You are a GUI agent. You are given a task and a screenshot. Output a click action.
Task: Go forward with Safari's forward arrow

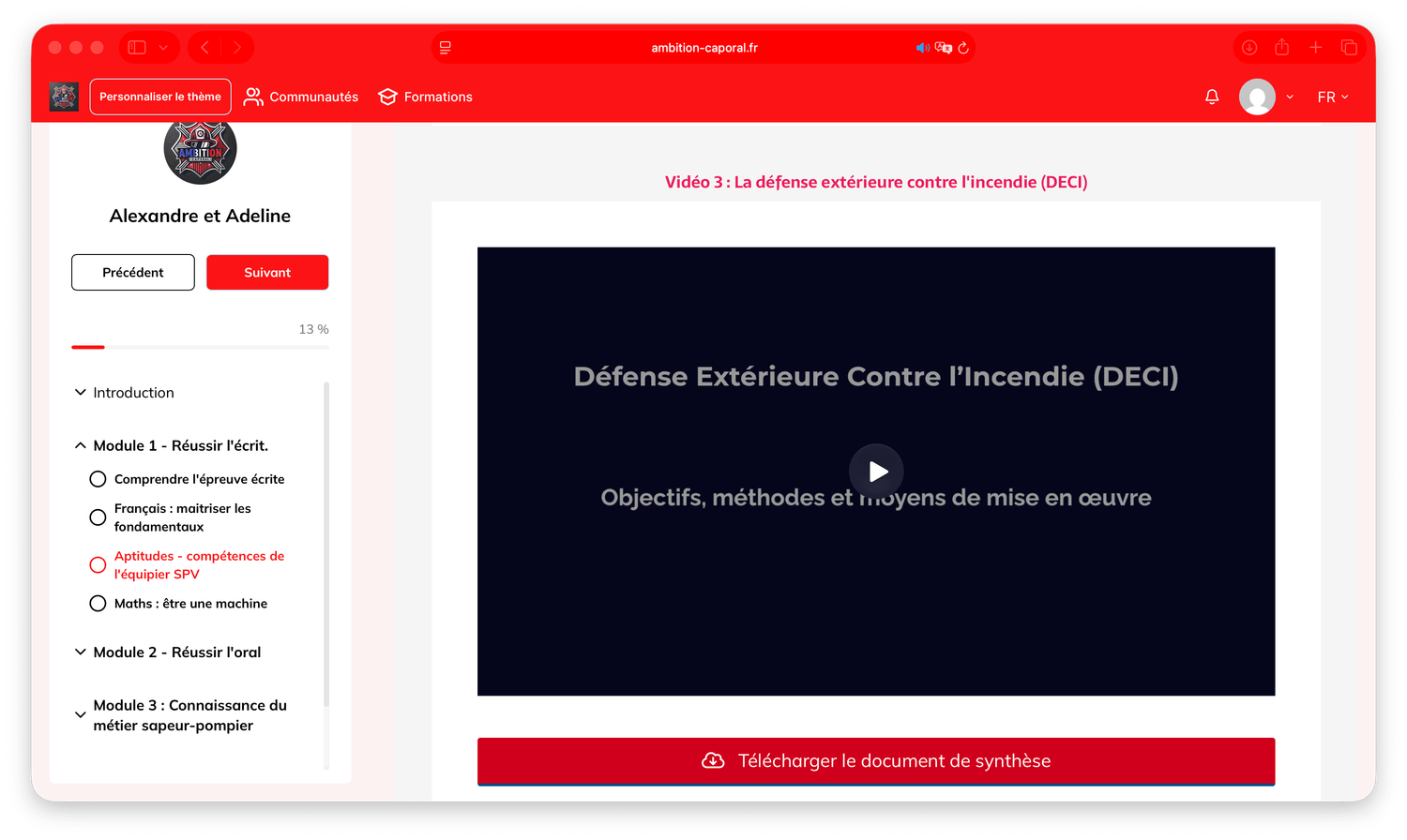point(237,48)
